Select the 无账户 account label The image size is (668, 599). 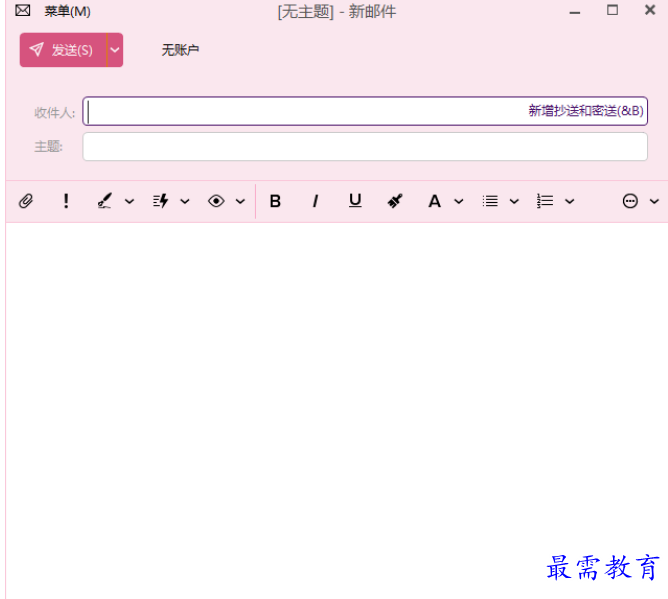click(180, 50)
